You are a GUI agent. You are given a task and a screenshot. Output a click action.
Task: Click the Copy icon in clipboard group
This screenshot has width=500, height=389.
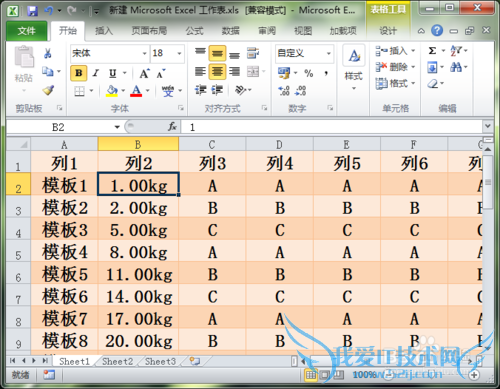tap(48, 71)
